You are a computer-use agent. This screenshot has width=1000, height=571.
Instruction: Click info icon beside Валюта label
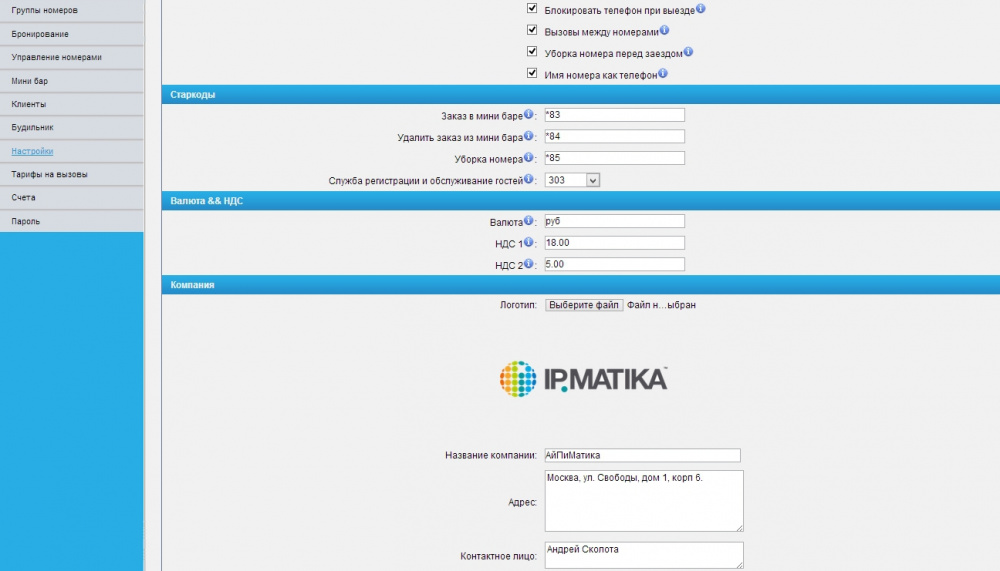(x=528, y=221)
